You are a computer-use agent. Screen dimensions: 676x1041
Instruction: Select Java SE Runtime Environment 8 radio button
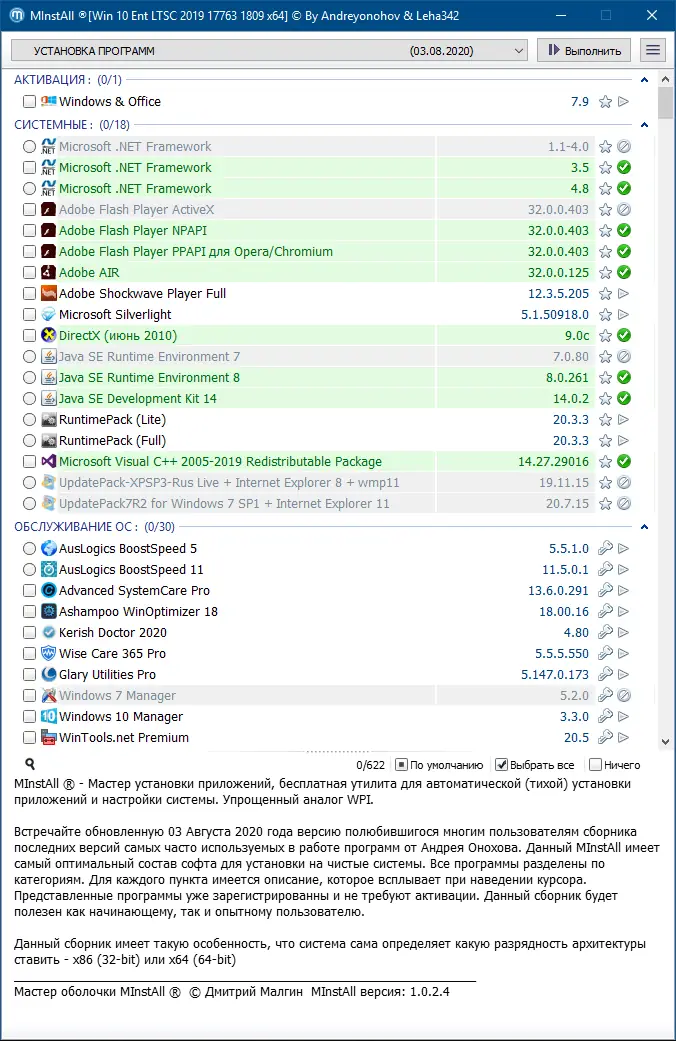[x=29, y=377]
